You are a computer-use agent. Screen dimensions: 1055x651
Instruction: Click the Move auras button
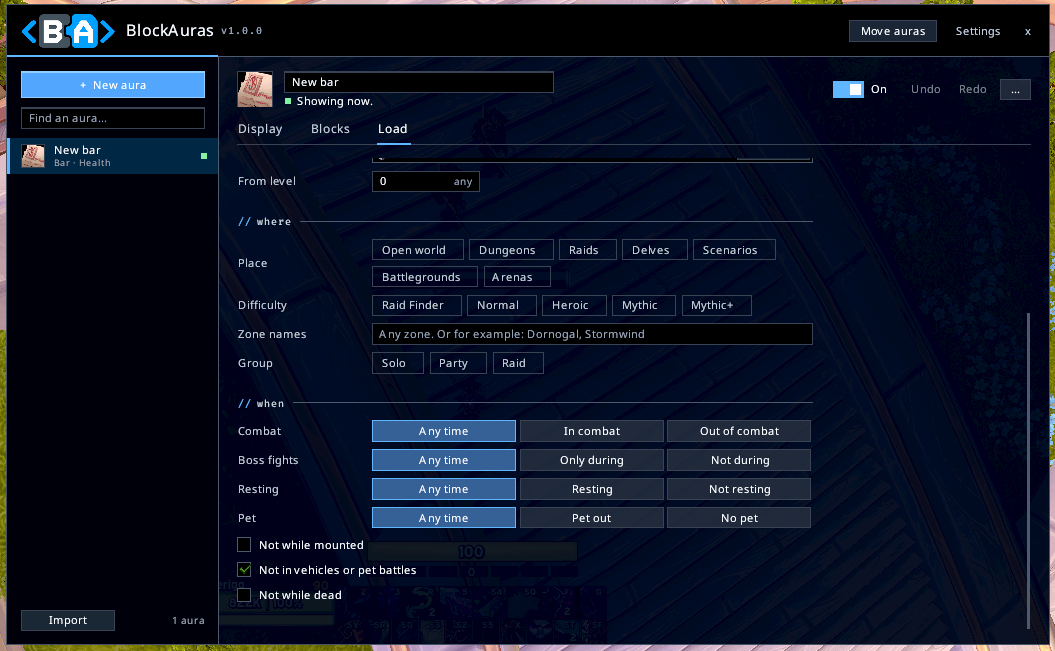tap(893, 31)
